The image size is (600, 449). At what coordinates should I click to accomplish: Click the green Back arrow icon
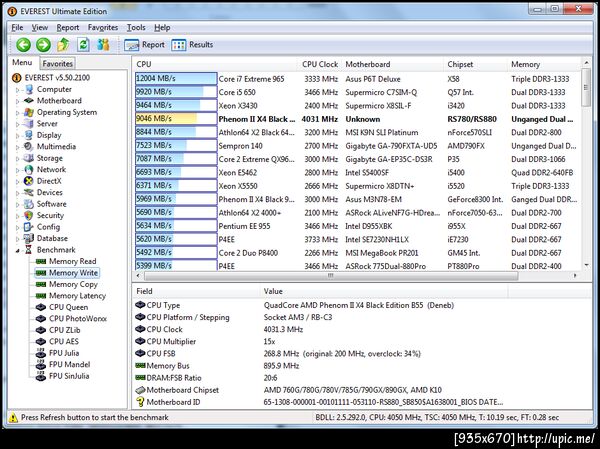(x=23, y=45)
